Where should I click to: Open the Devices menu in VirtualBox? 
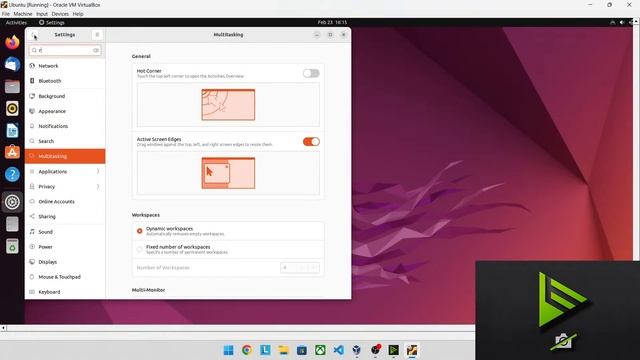pos(60,14)
